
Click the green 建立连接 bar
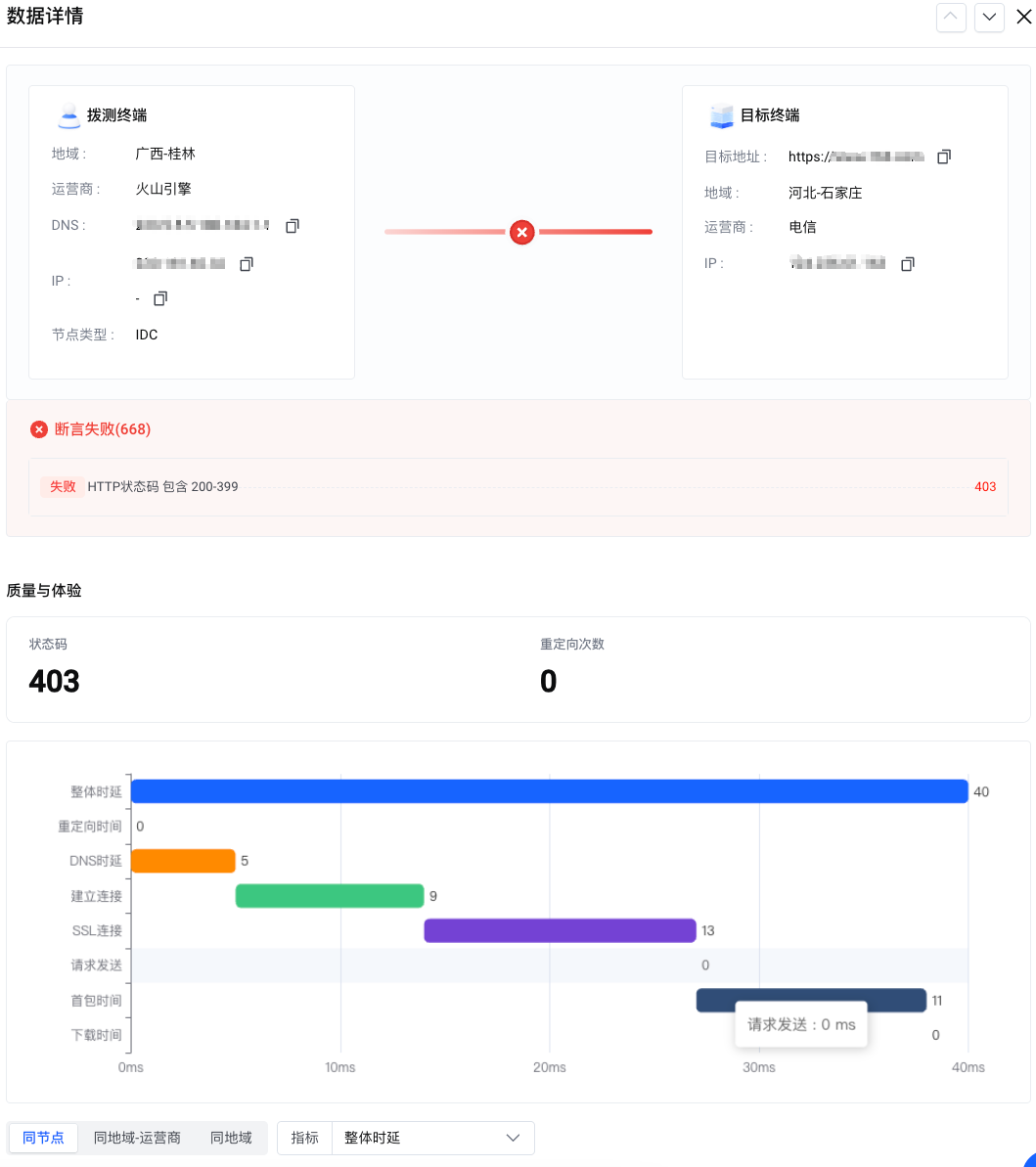tap(330, 896)
